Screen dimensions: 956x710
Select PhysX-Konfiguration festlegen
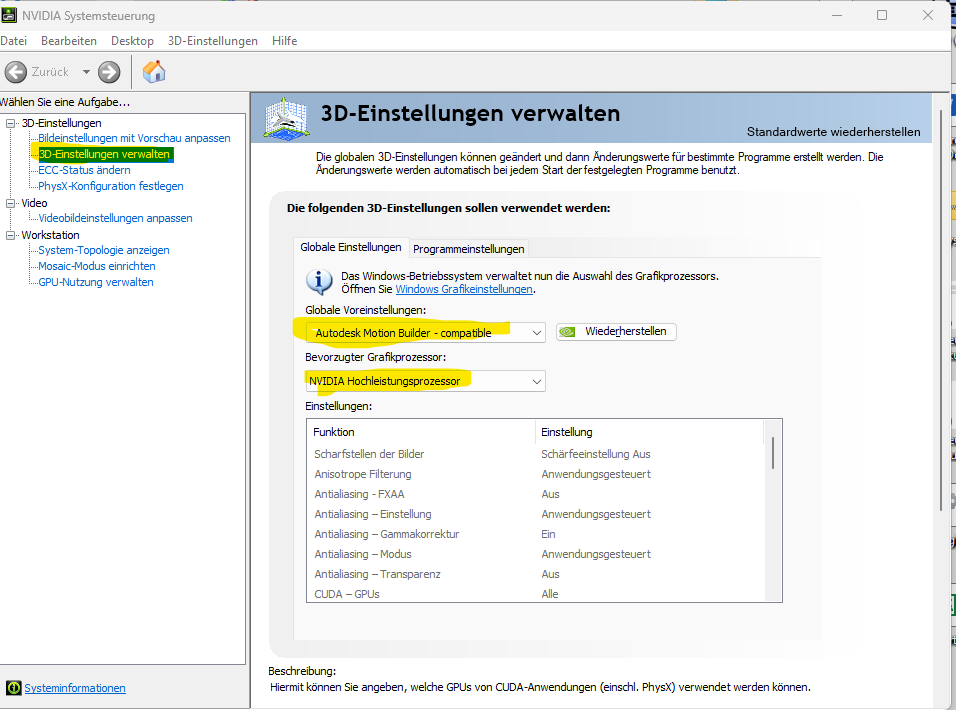[111, 186]
